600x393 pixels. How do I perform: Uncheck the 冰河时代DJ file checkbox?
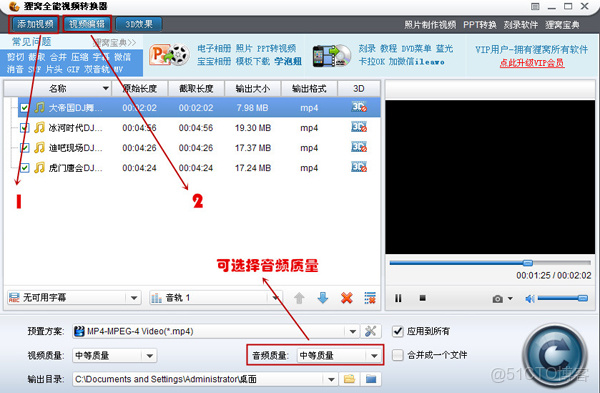[x=24, y=128]
